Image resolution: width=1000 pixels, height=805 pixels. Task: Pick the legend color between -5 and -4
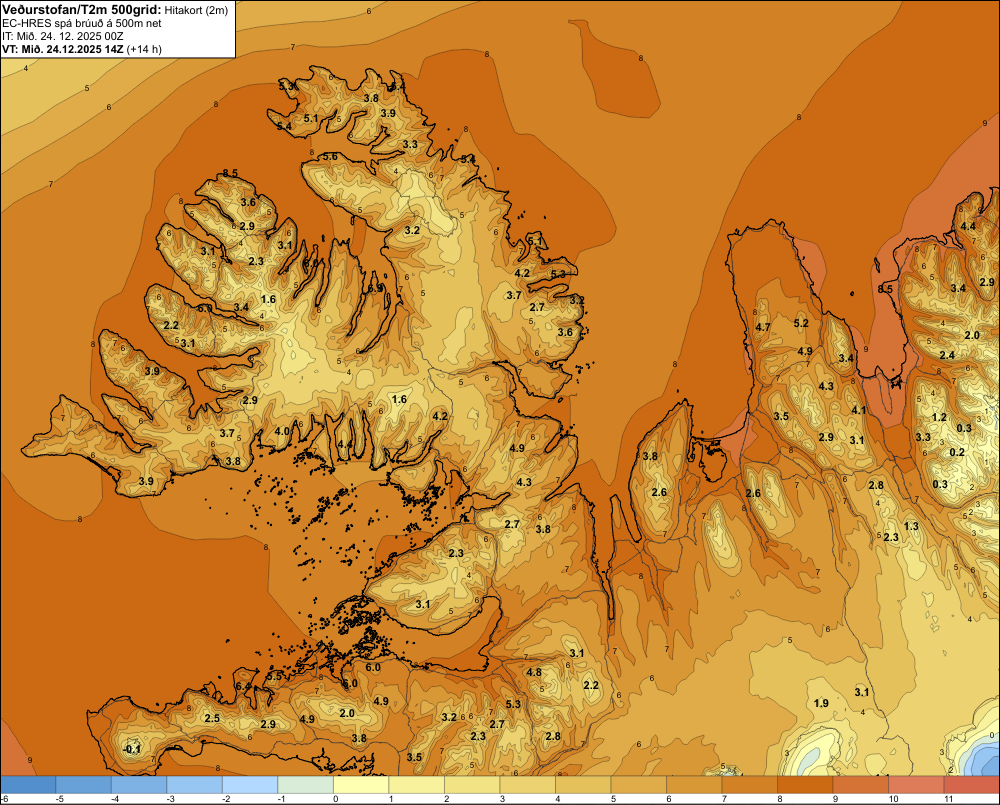(84, 785)
